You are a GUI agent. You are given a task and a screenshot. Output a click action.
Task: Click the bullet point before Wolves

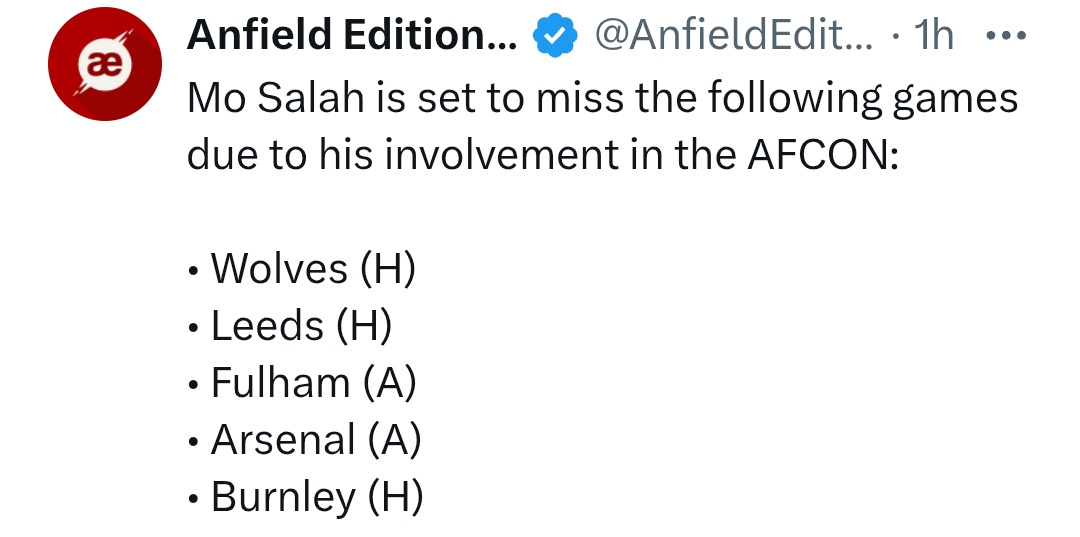pyautogui.click(x=194, y=271)
